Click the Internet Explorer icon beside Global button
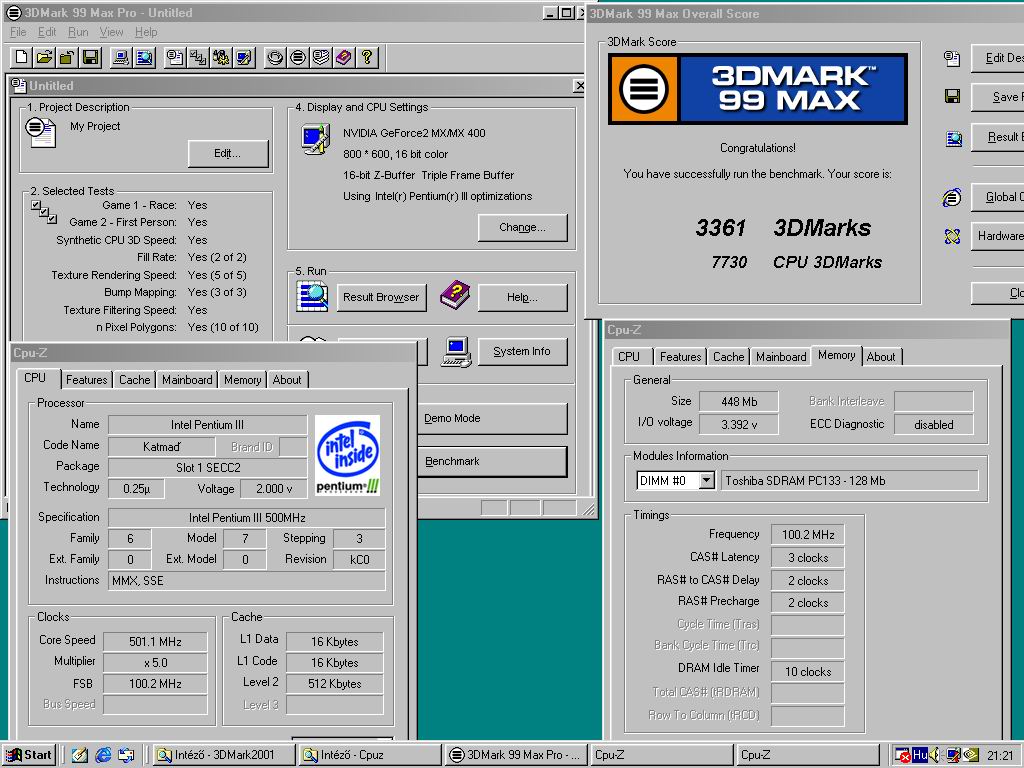The image size is (1024, 768). tap(952, 197)
